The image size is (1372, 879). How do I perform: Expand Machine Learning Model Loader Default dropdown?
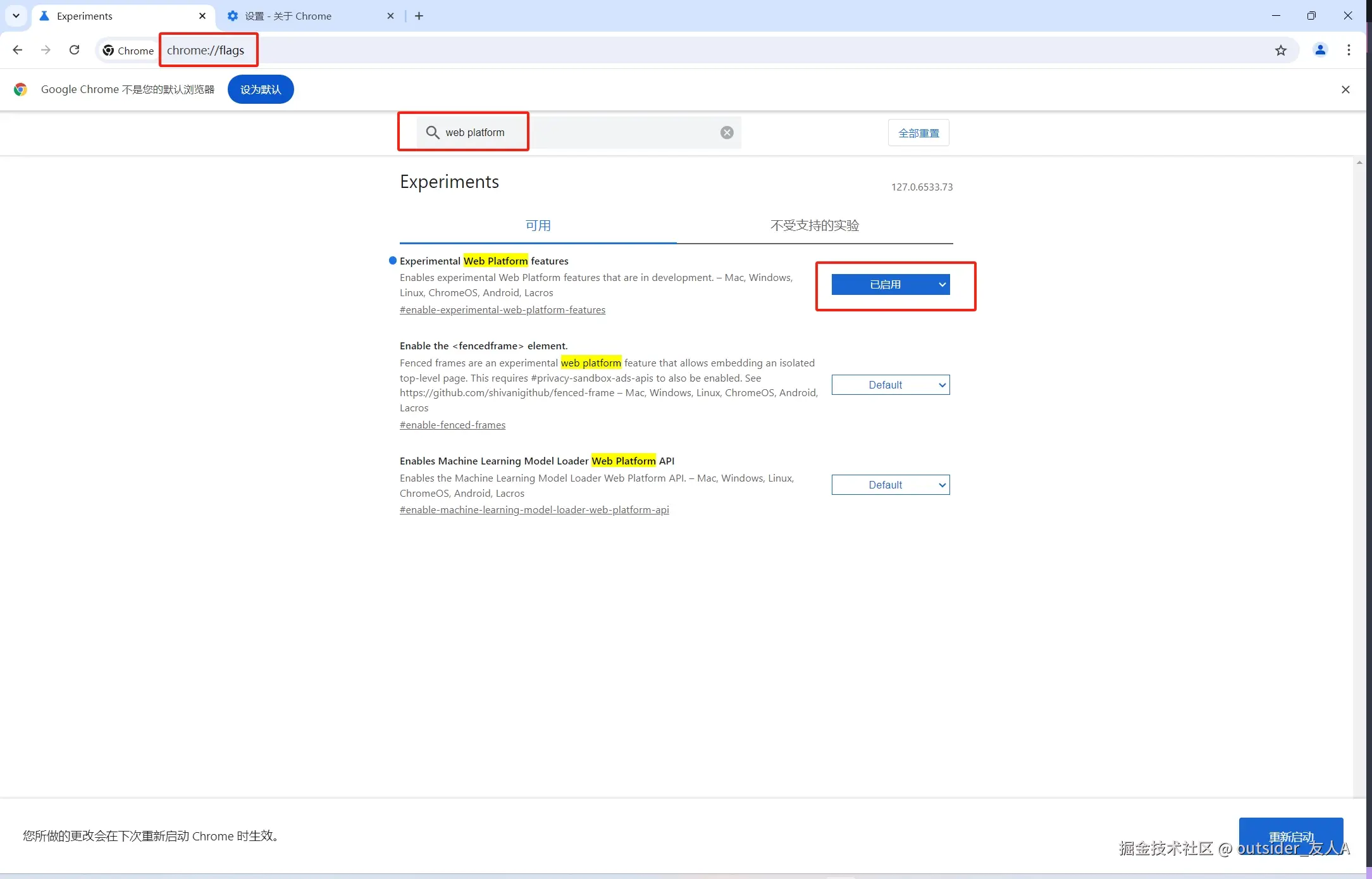click(890, 485)
